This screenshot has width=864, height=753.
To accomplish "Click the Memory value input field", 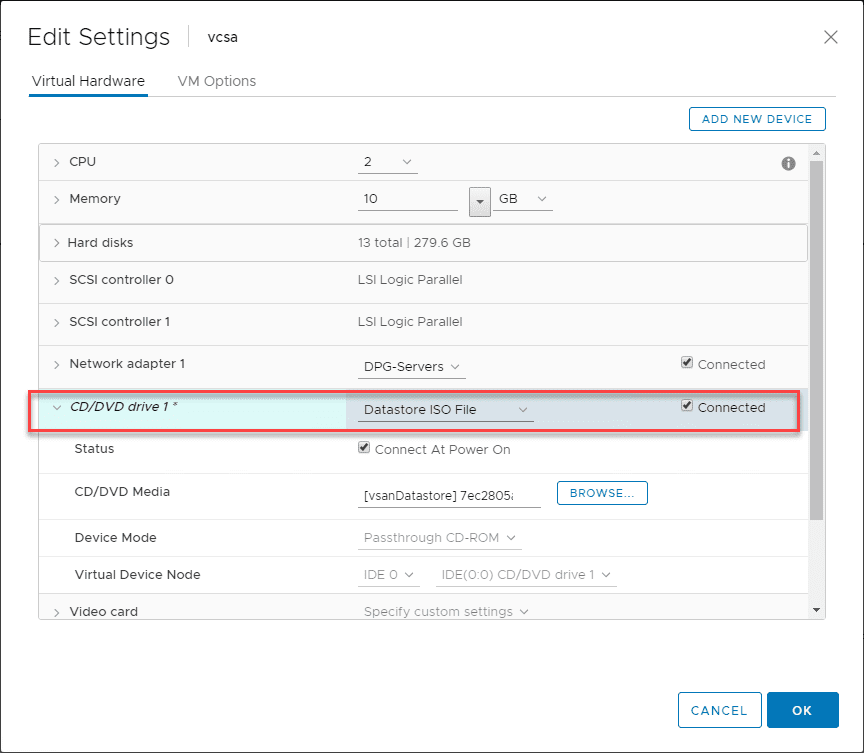I will click(407, 199).
